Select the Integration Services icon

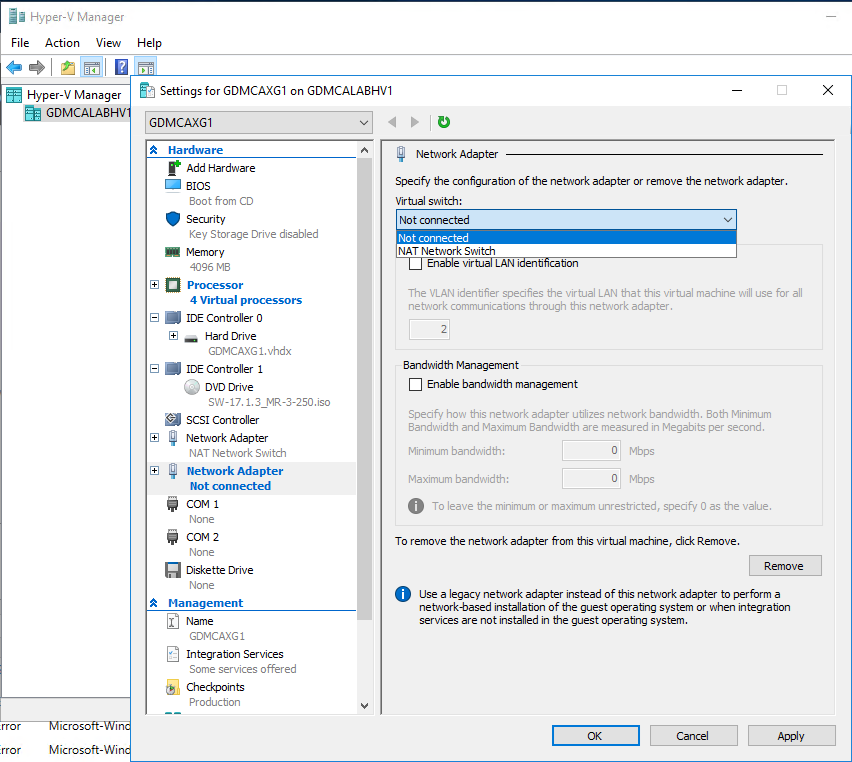tap(173, 654)
